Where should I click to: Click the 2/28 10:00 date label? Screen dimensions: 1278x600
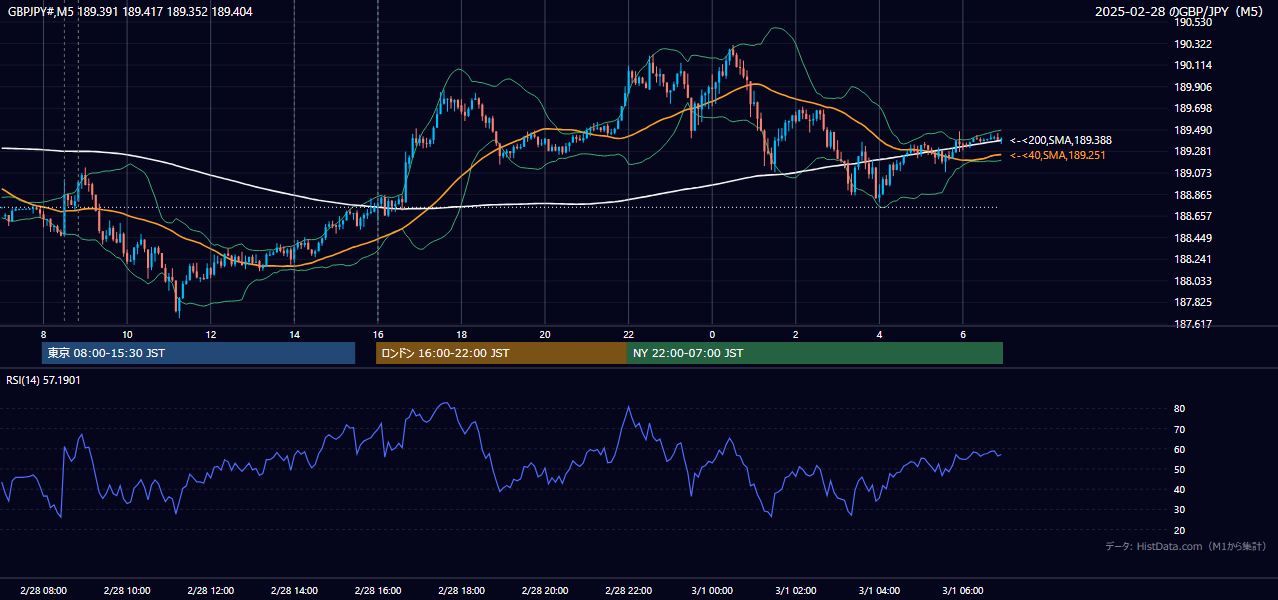127,590
